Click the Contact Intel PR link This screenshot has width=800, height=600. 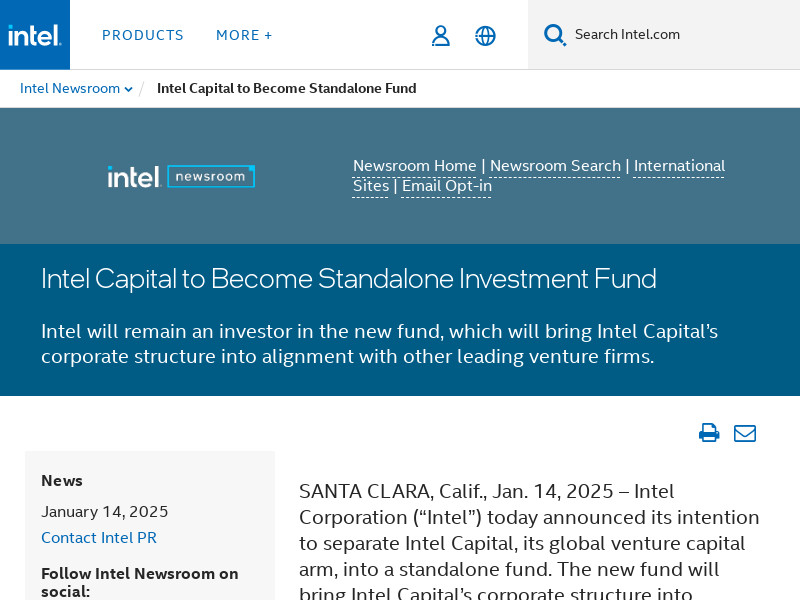99,538
